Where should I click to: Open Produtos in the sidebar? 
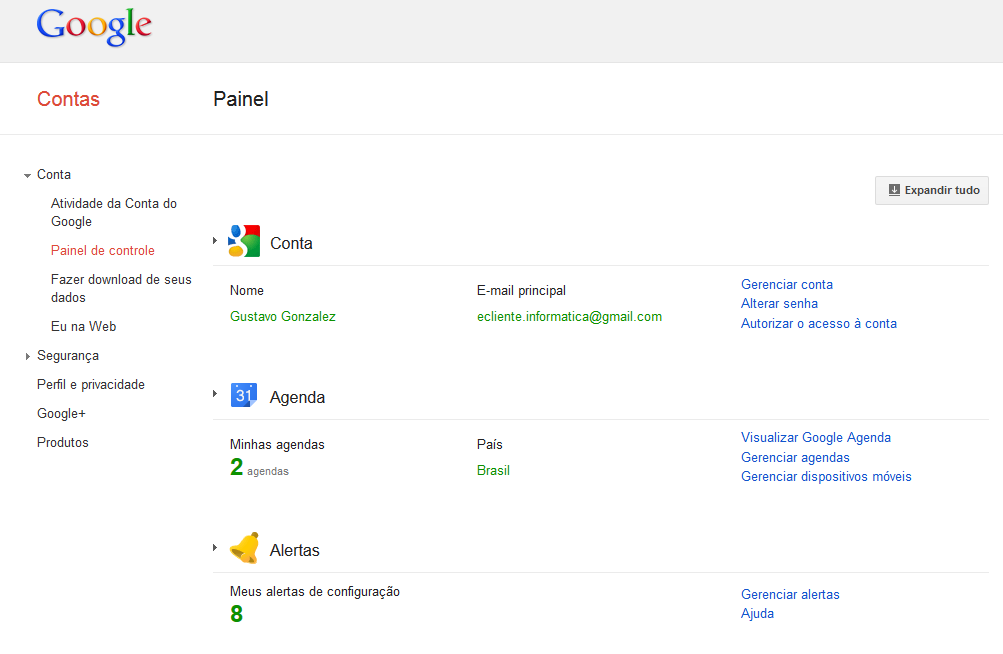(x=63, y=442)
